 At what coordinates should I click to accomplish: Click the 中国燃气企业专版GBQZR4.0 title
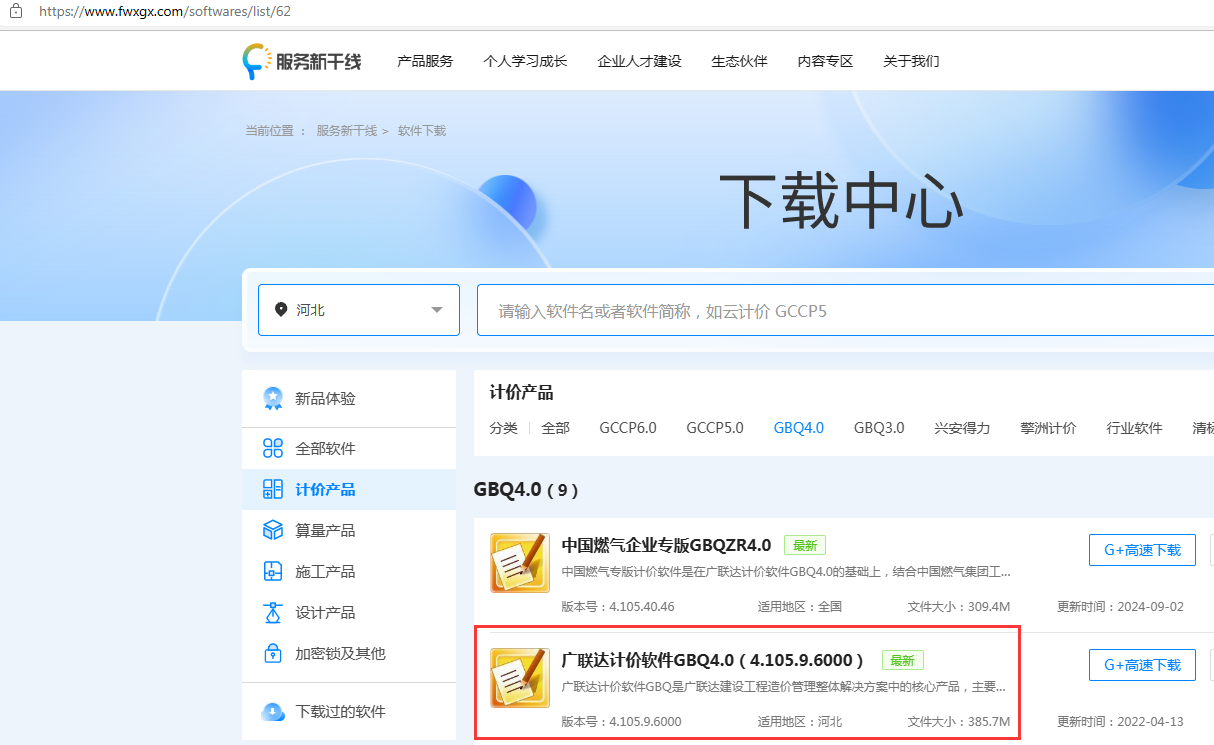tap(666, 545)
